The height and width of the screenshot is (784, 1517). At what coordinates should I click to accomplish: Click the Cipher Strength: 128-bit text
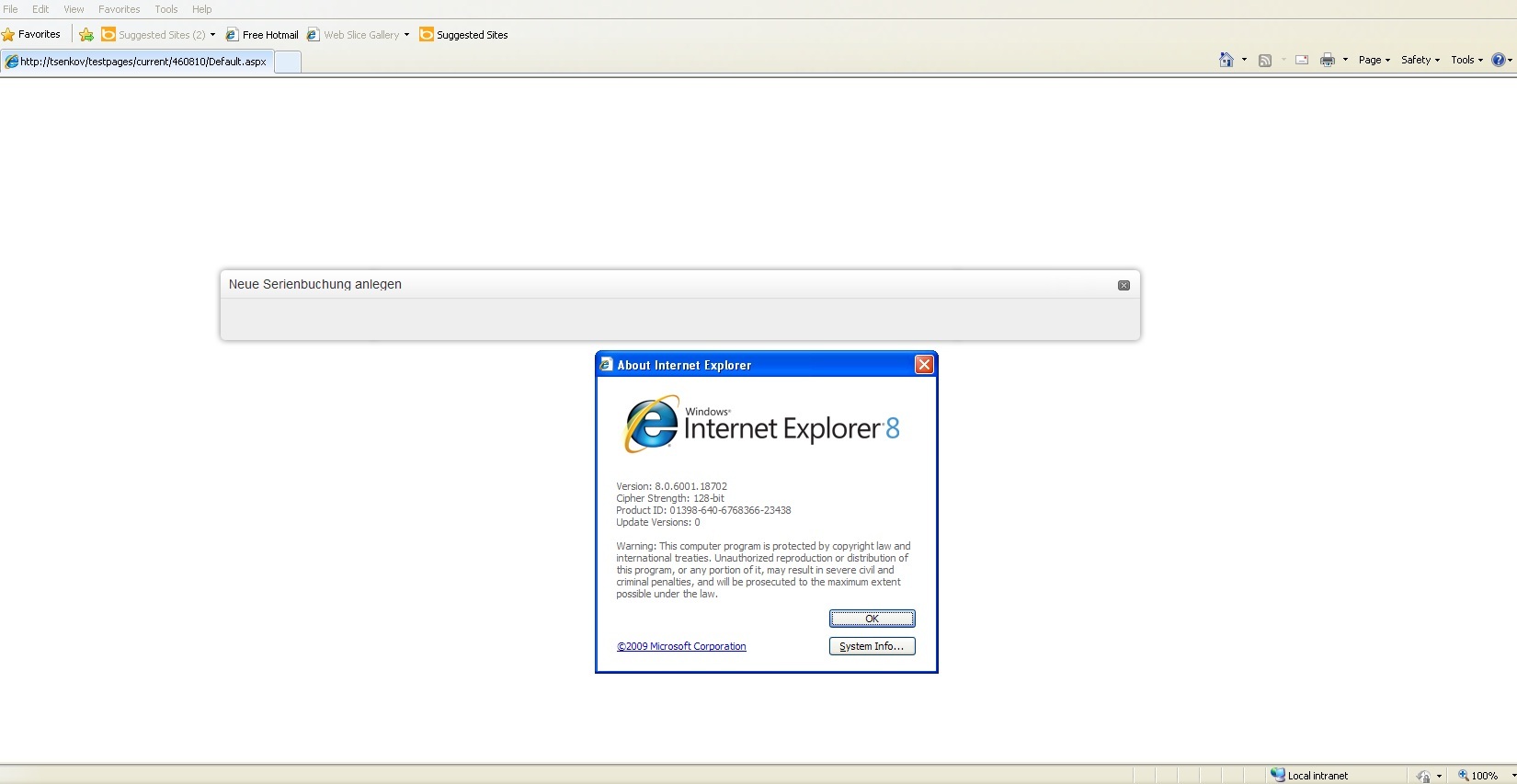[x=670, y=498]
